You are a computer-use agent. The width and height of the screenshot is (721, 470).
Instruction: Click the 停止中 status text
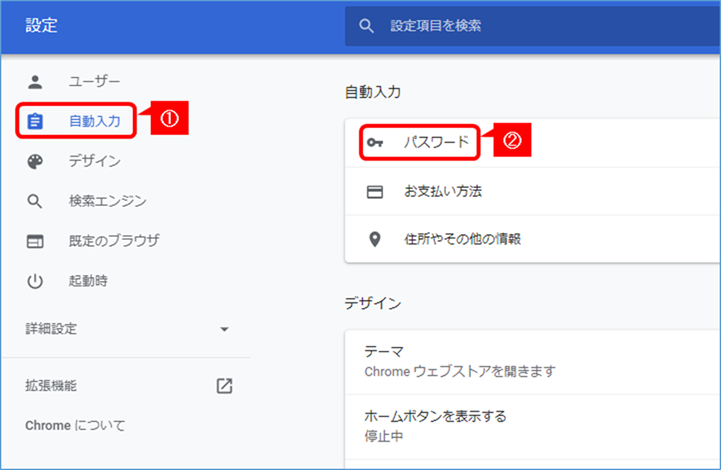pyautogui.click(x=384, y=436)
